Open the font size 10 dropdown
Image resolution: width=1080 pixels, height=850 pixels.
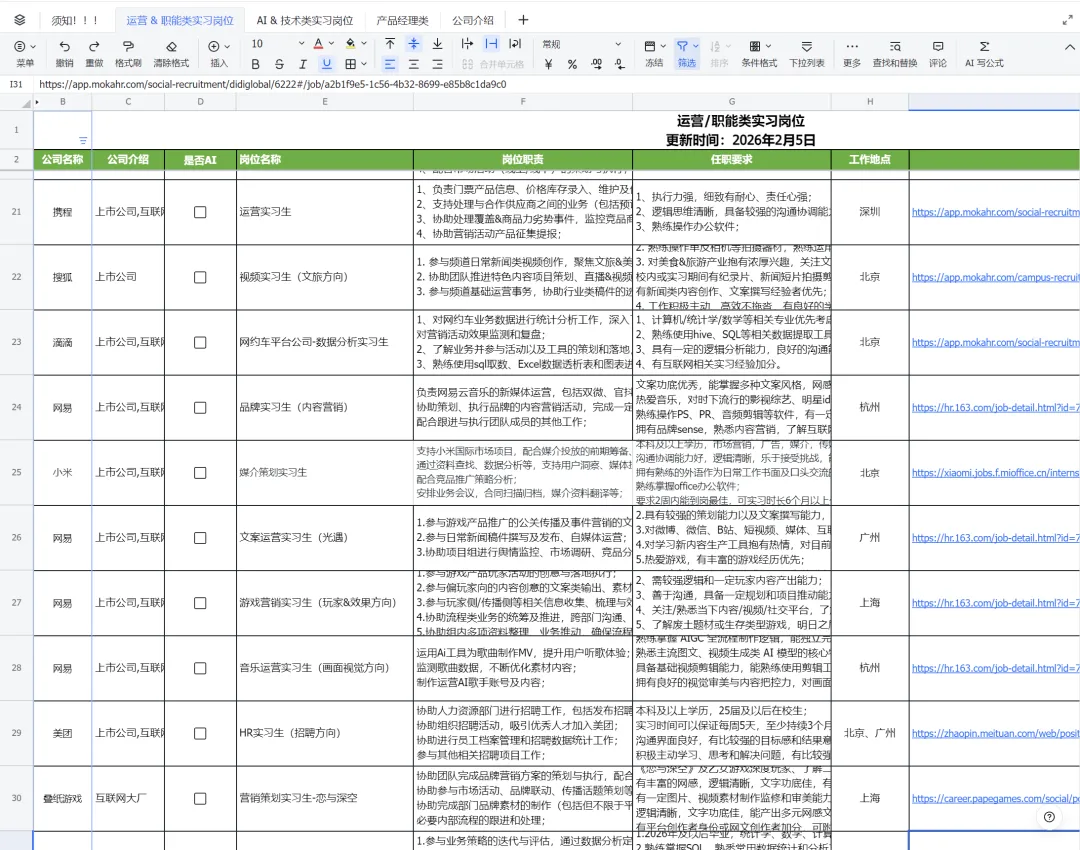[x=278, y=43]
